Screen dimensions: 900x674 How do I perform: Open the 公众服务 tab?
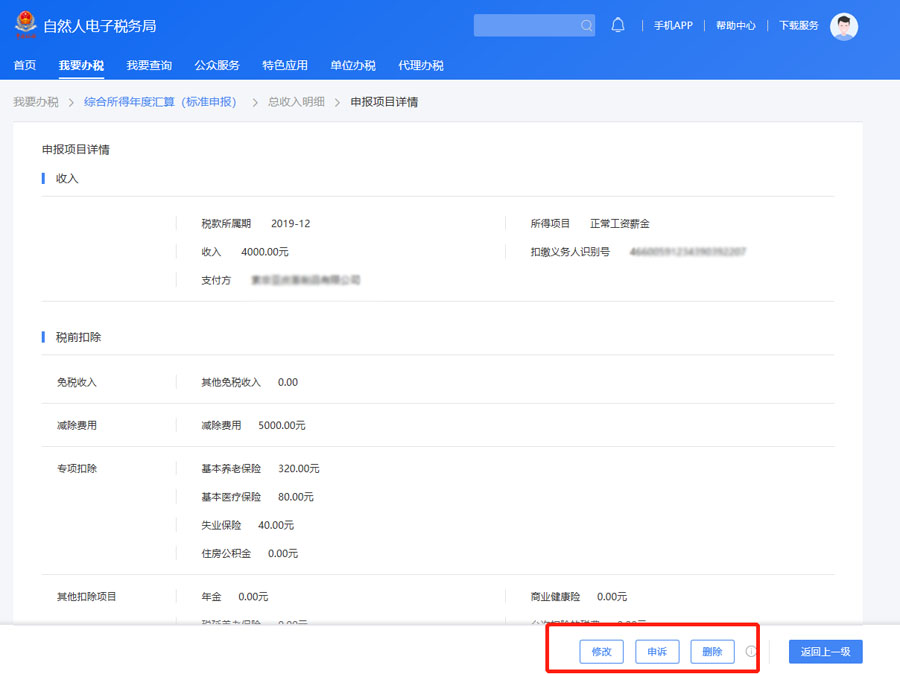pos(217,66)
